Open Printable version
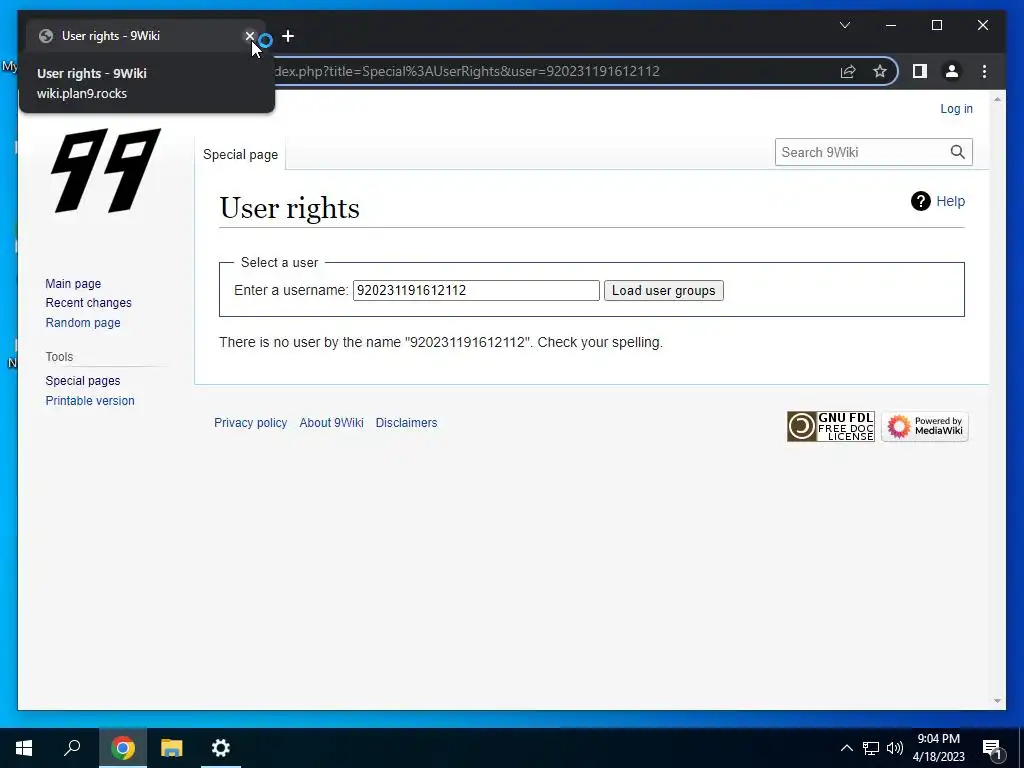 [90, 400]
